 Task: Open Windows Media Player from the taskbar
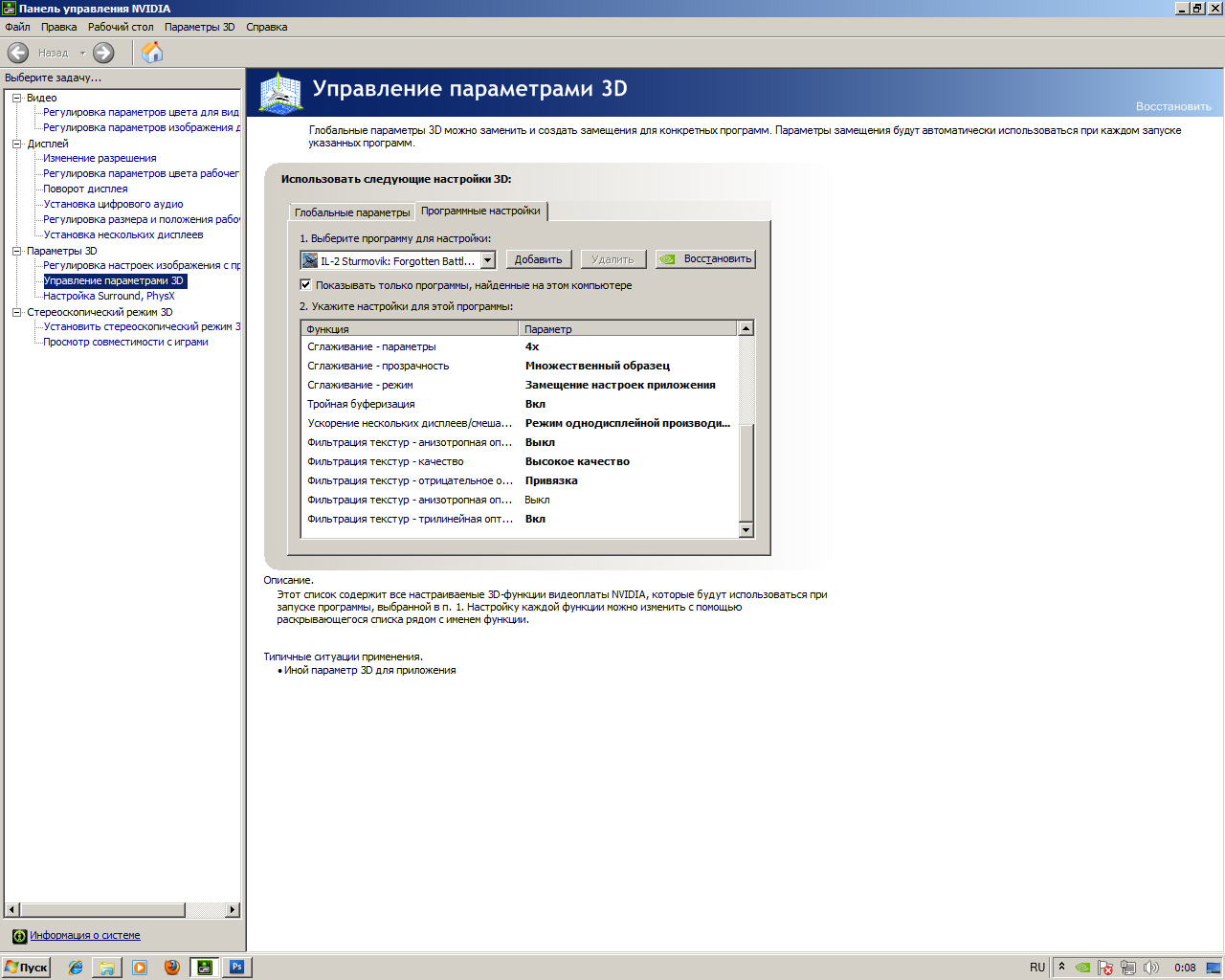140,968
